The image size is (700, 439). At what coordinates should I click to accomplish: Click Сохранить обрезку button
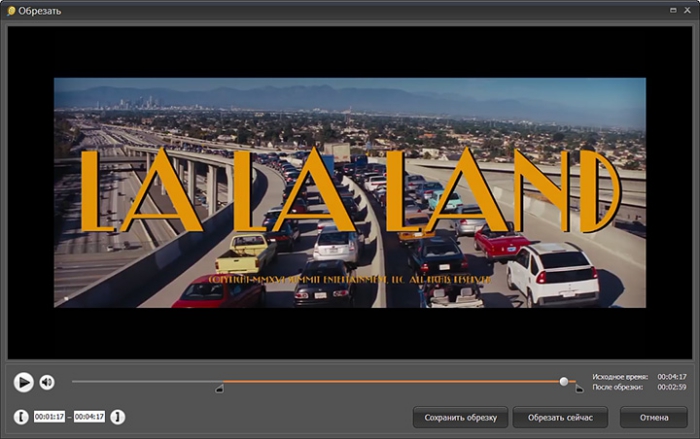pos(460,418)
